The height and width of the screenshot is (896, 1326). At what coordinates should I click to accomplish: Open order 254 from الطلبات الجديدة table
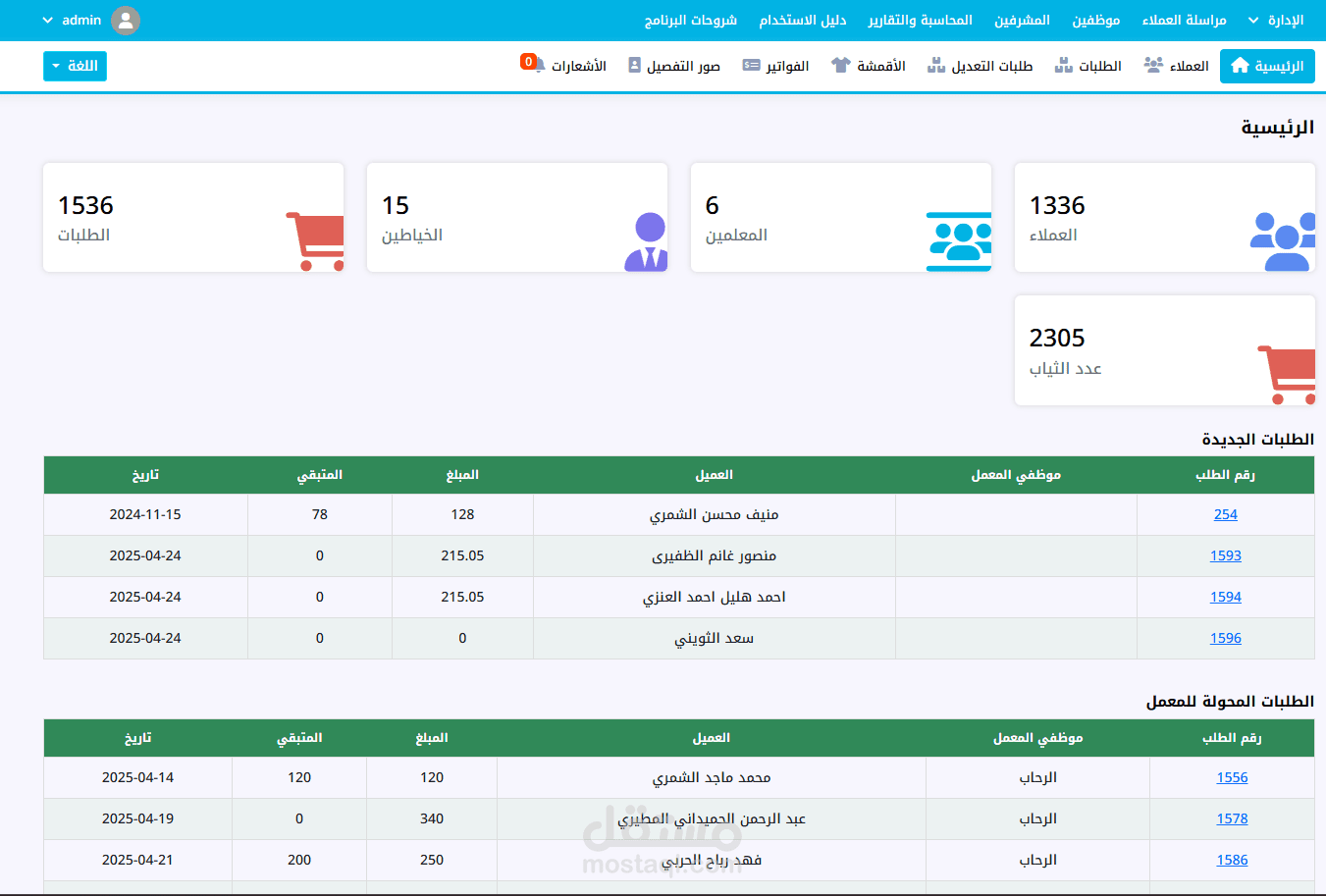pyautogui.click(x=1225, y=514)
